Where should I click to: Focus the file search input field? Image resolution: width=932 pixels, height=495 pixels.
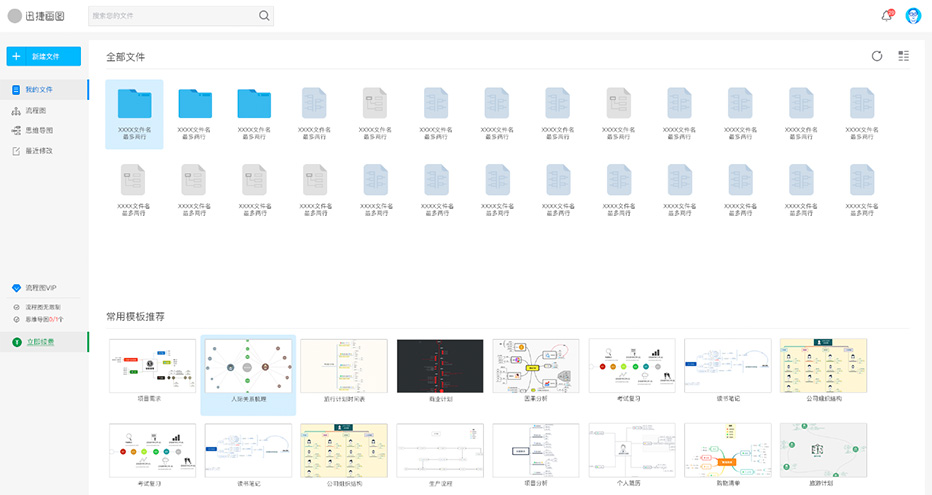pos(172,16)
